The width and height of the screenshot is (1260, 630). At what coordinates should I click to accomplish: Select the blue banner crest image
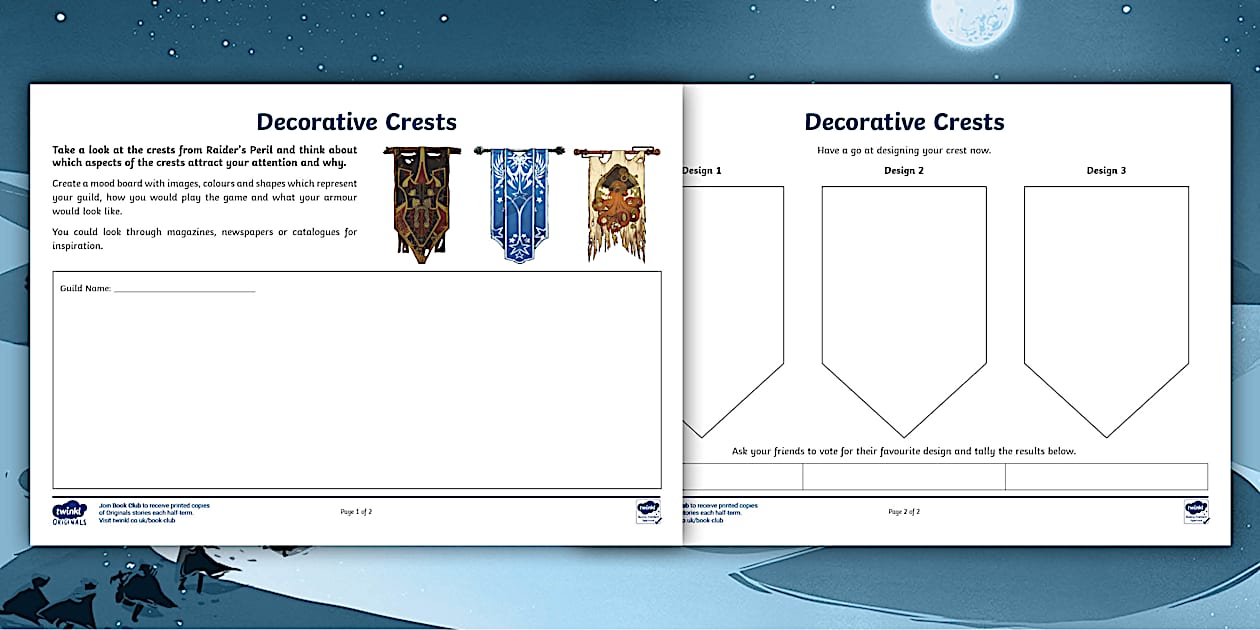518,200
